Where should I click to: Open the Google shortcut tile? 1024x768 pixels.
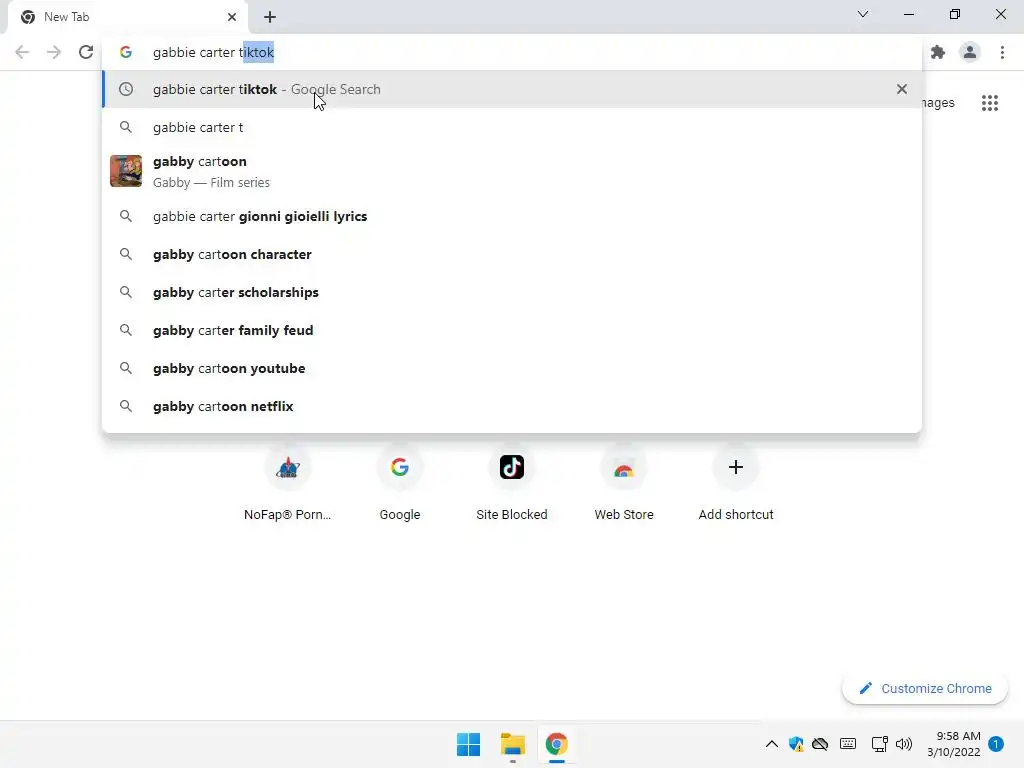point(400,483)
